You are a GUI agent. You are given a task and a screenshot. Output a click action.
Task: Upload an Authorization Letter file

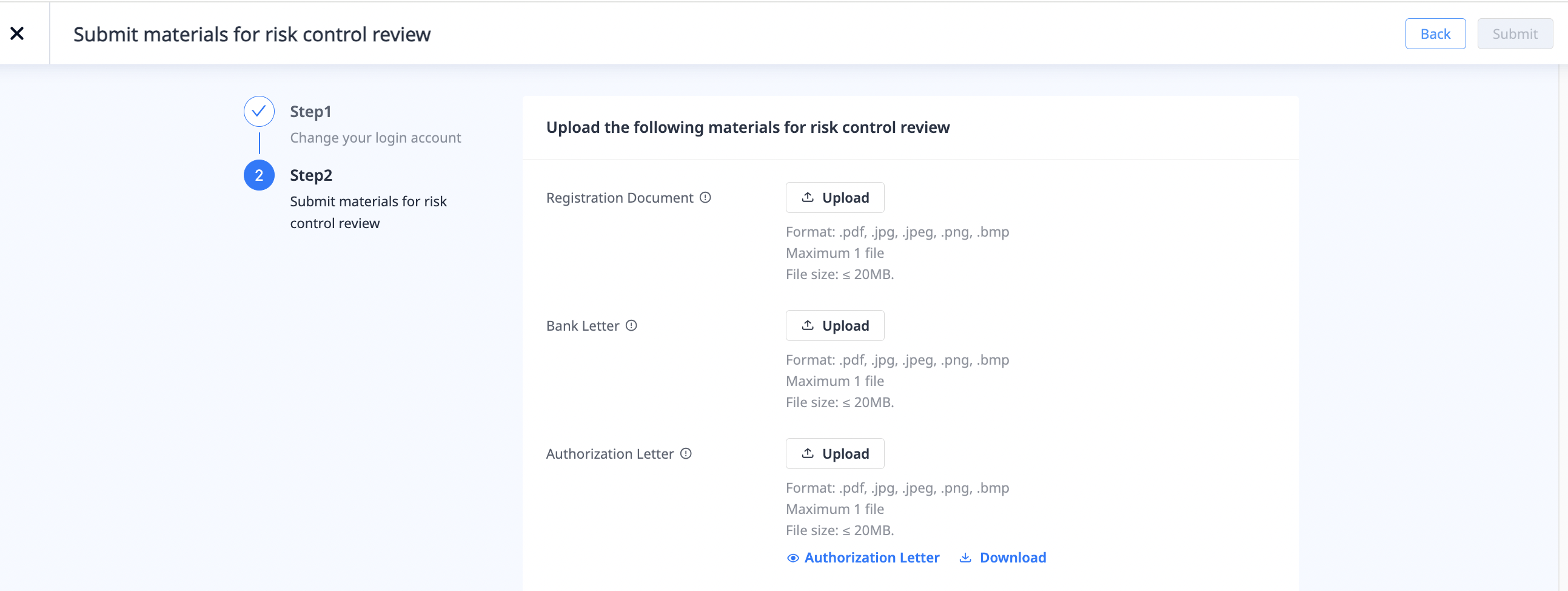834,453
